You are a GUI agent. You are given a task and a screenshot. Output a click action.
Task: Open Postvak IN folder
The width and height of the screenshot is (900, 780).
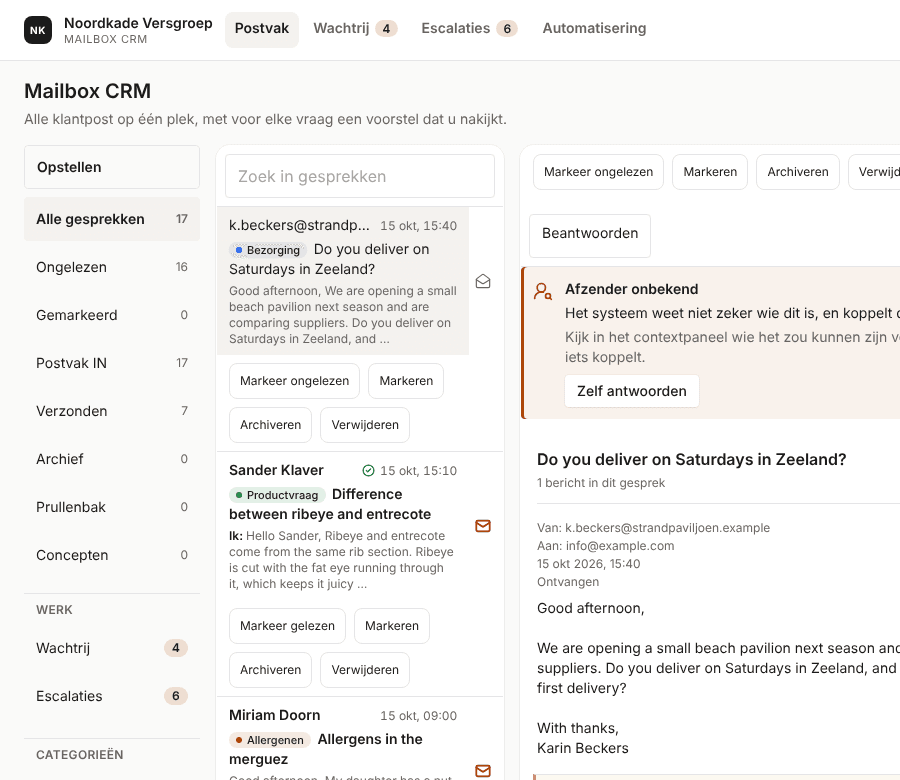(112, 363)
